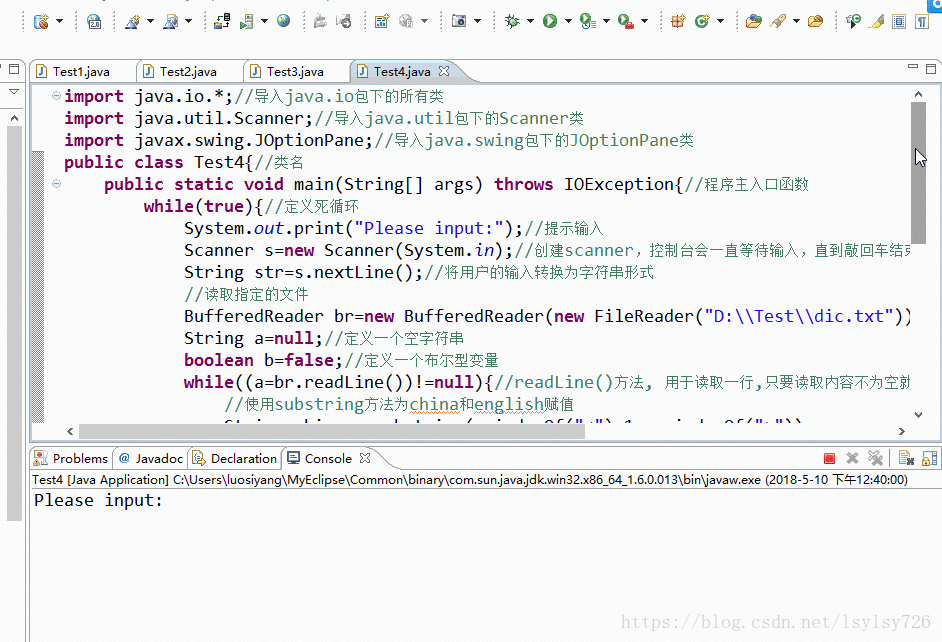The width and height of the screenshot is (942, 642).
Task: Open the New Java Class dropdown arrow
Action: coord(720,22)
